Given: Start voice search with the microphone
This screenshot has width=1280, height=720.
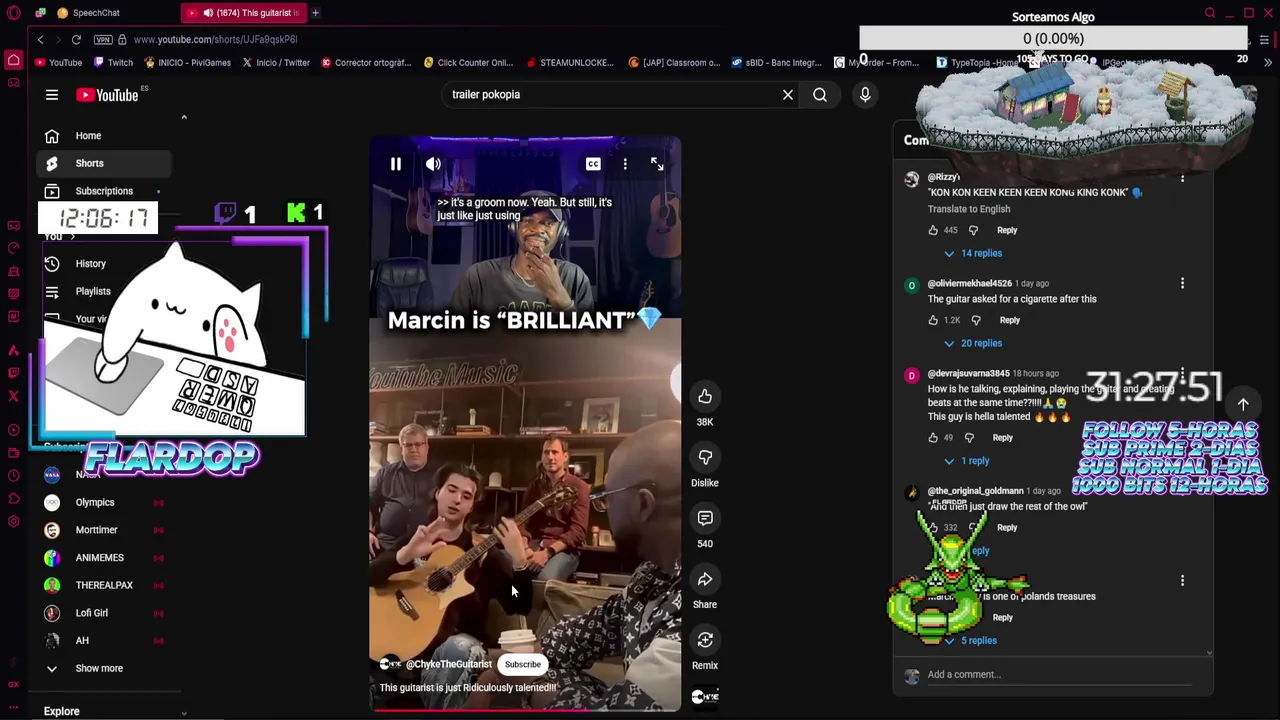Looking at the screenshot, I should tap(865, 95).
